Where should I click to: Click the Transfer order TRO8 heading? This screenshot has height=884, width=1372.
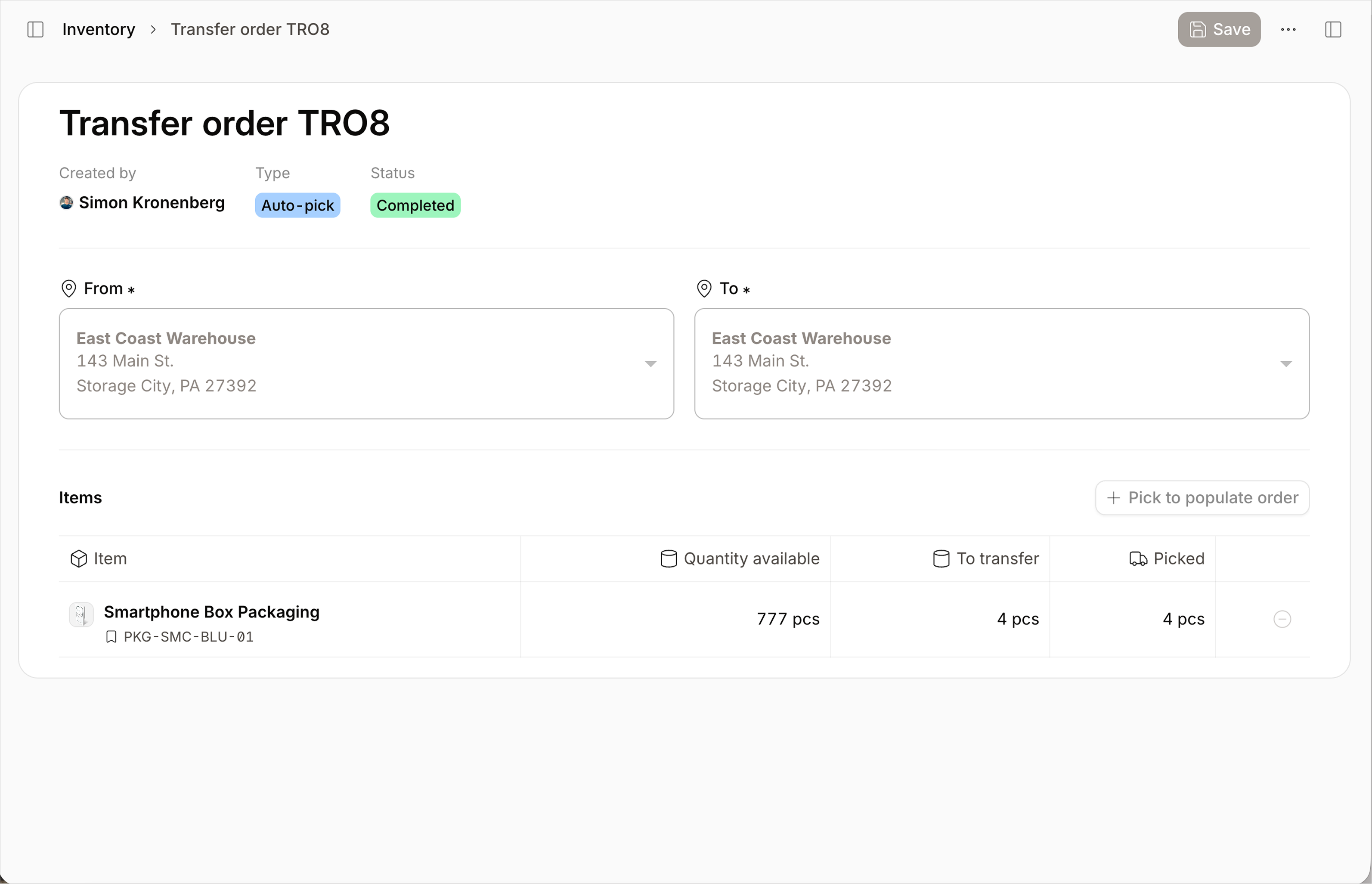(x=224, y=123)
